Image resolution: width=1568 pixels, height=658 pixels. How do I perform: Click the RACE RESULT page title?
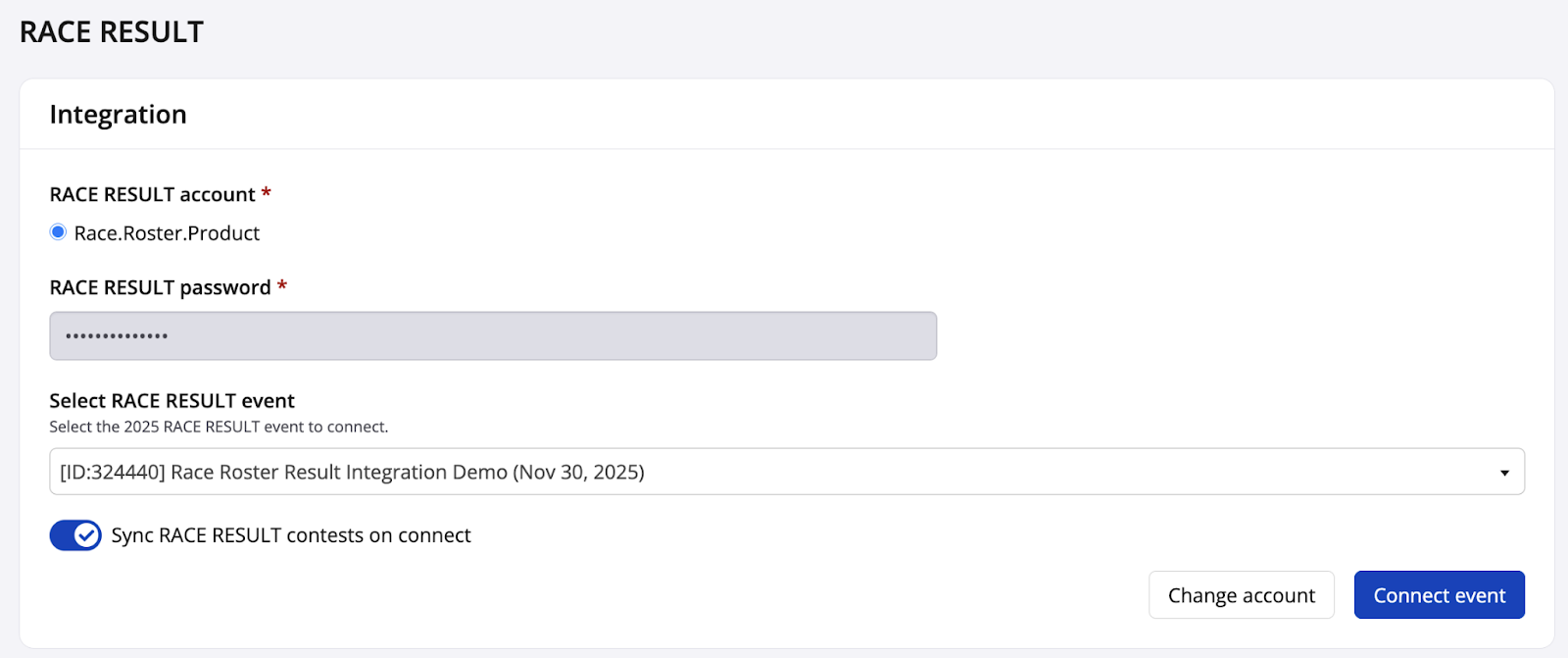[x=112, y=32]
